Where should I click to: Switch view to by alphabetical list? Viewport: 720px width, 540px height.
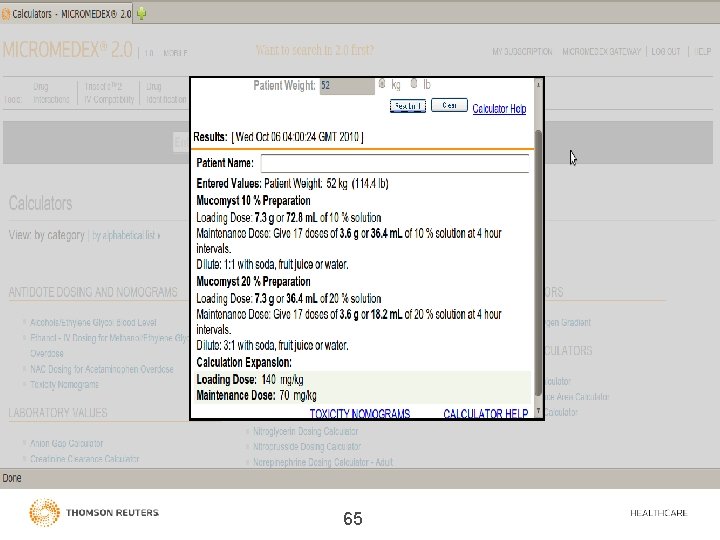[126, 236]
